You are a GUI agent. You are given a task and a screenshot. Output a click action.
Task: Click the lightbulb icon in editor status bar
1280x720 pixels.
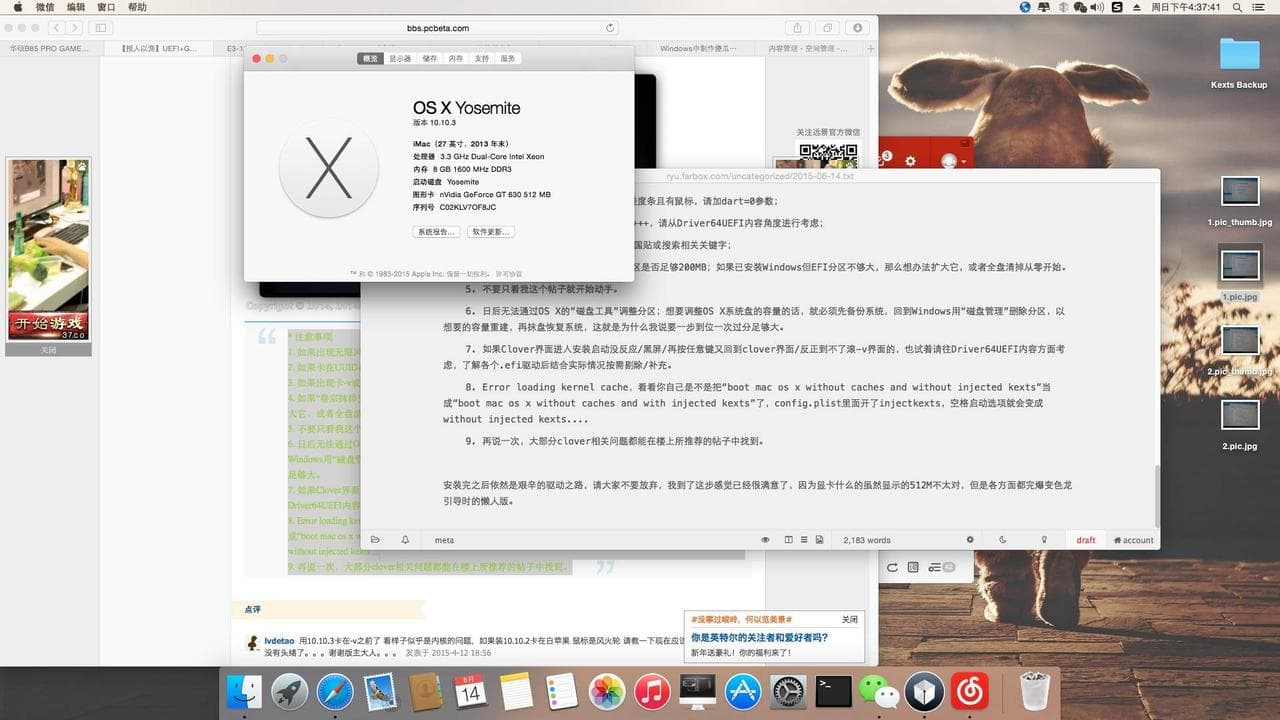(x=1044, y=540)
